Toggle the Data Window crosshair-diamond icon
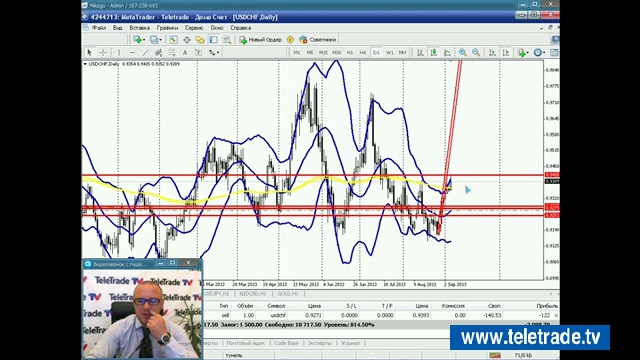640x360 pixels. click(x=187, y=40)
